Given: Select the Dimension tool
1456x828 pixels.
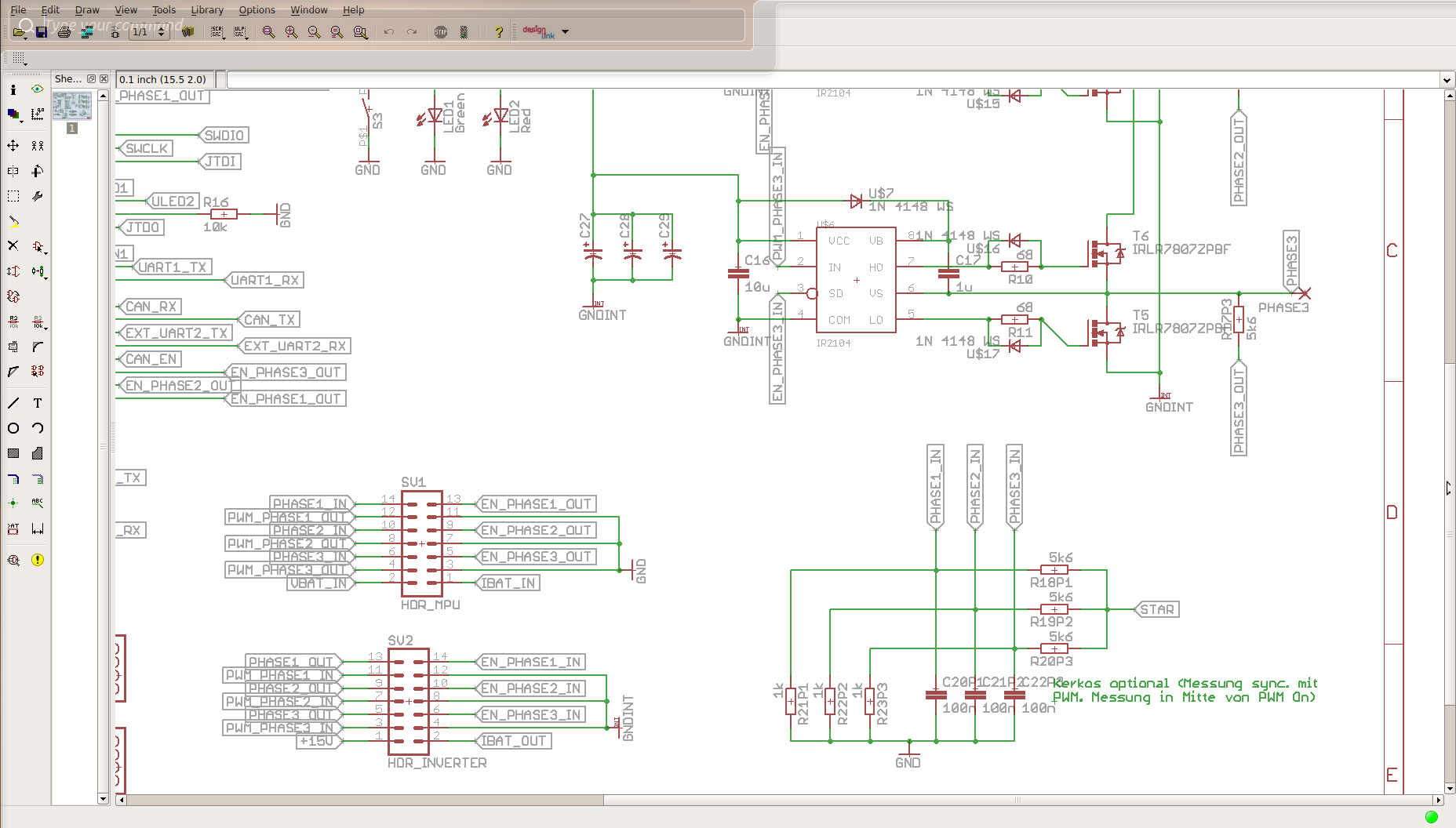Looking at the screenshot, I should coord(37,528).
